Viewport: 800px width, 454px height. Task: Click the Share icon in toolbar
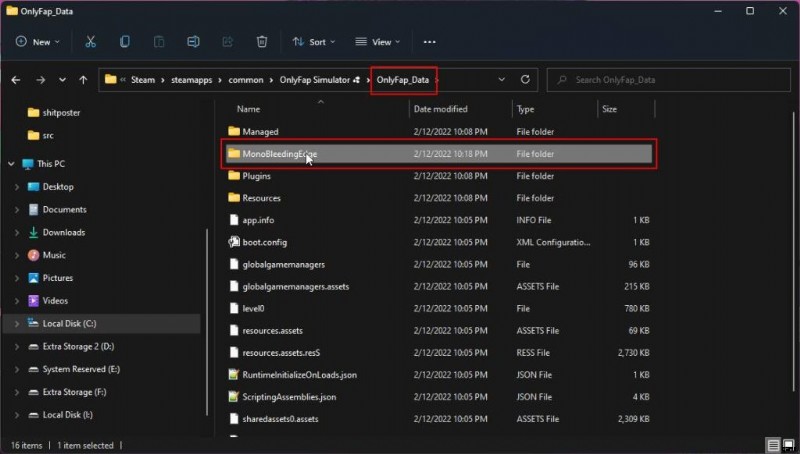click(228, 42)
